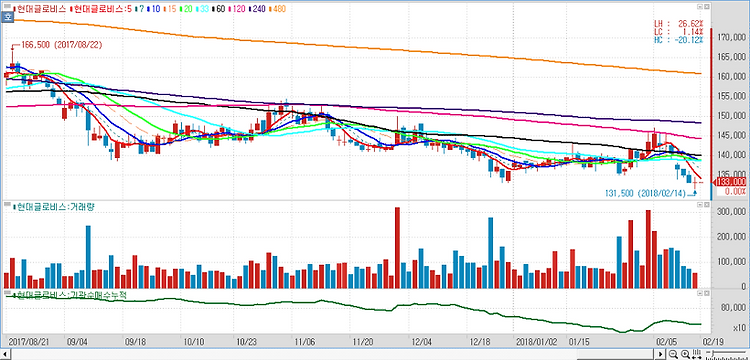The height and width of the screenshot is (360, 750).
Task: Click the 2018/01/02 date label
Action: point(537,342)
